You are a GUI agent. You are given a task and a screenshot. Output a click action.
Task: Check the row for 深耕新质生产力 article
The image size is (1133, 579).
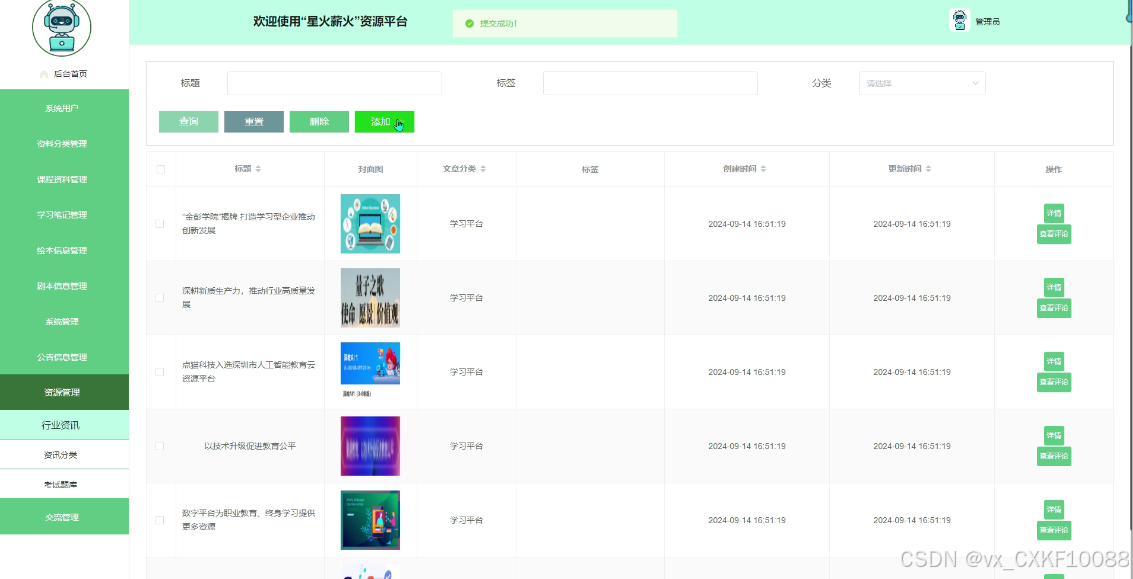pyautogui.click(x=160, y=298)
